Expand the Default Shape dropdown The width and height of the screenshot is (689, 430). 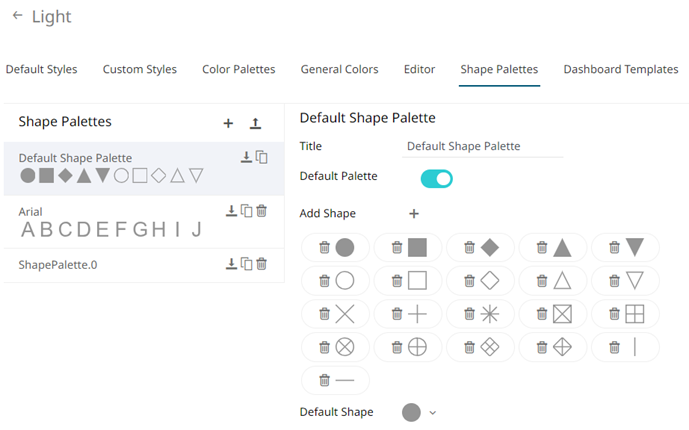[433, 412]
